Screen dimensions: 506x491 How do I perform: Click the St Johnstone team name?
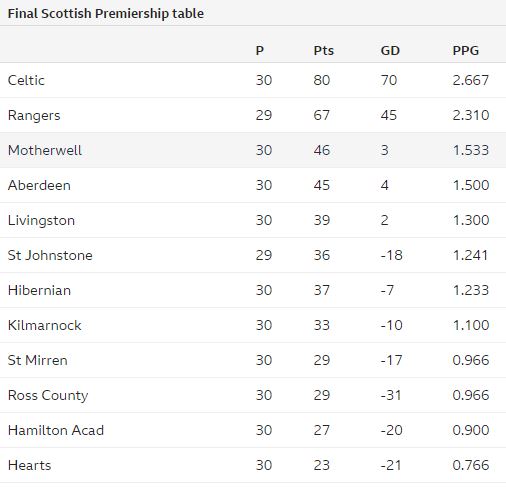click(50, 255)
